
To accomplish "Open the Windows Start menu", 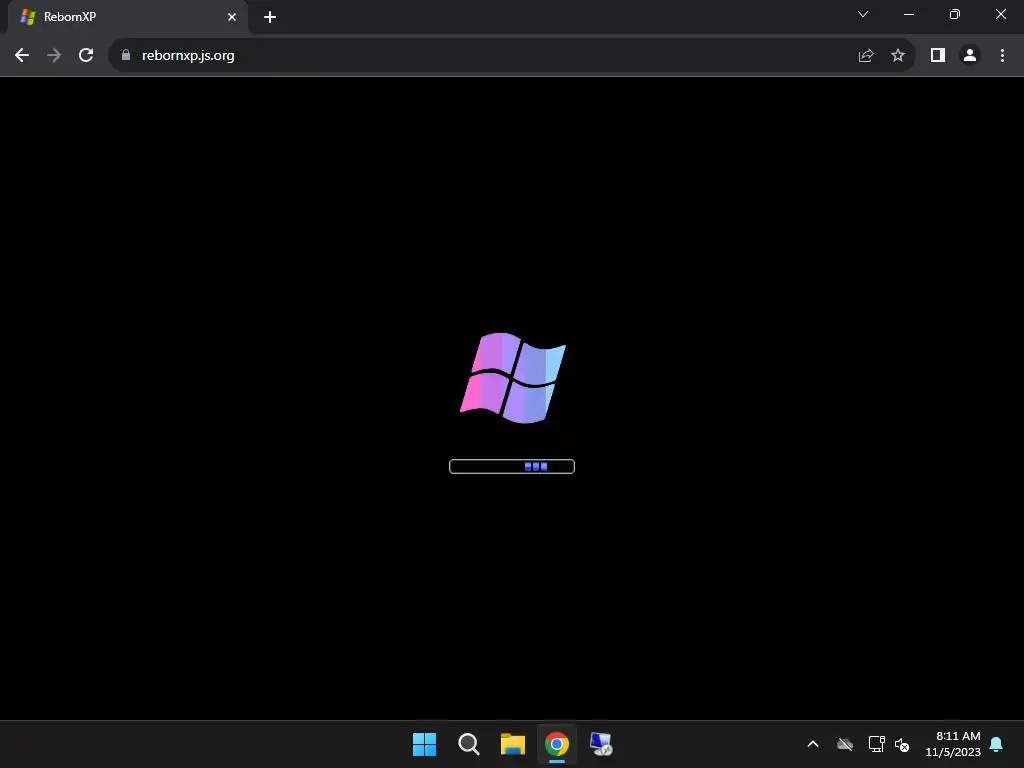I will pos(424,744).
